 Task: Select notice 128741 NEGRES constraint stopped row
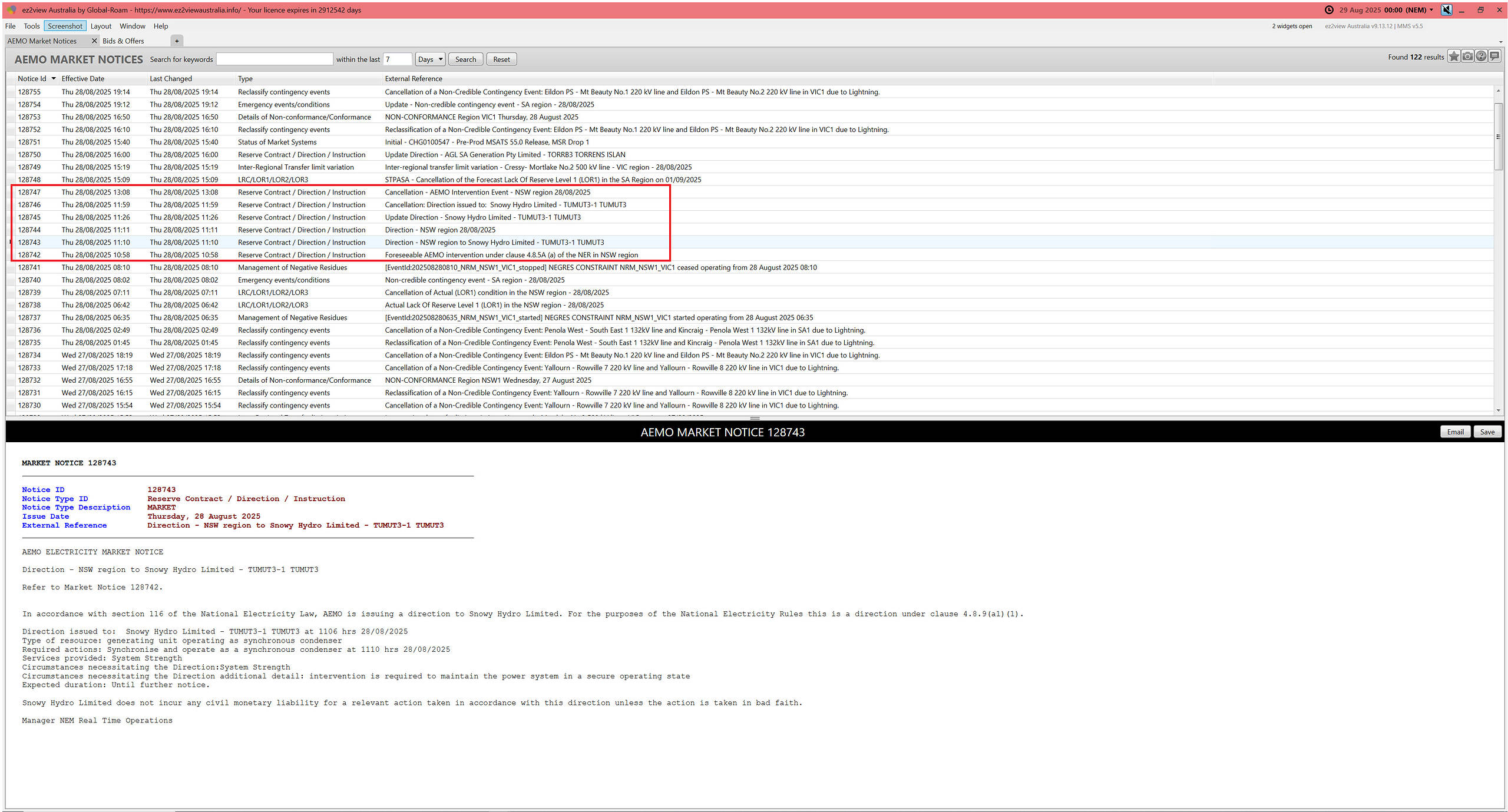click(750, 267)
